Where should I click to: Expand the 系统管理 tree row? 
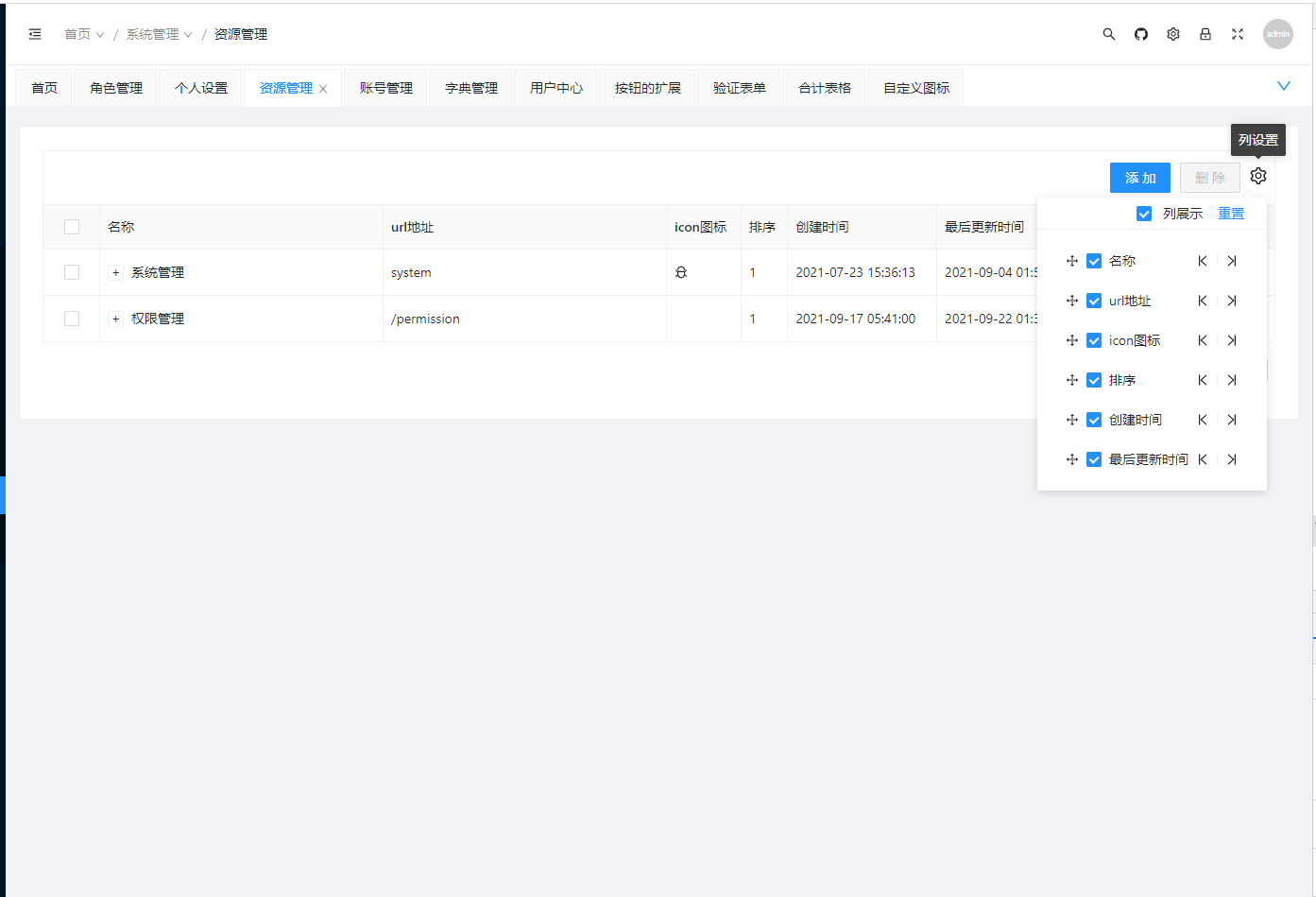(114, 271)
